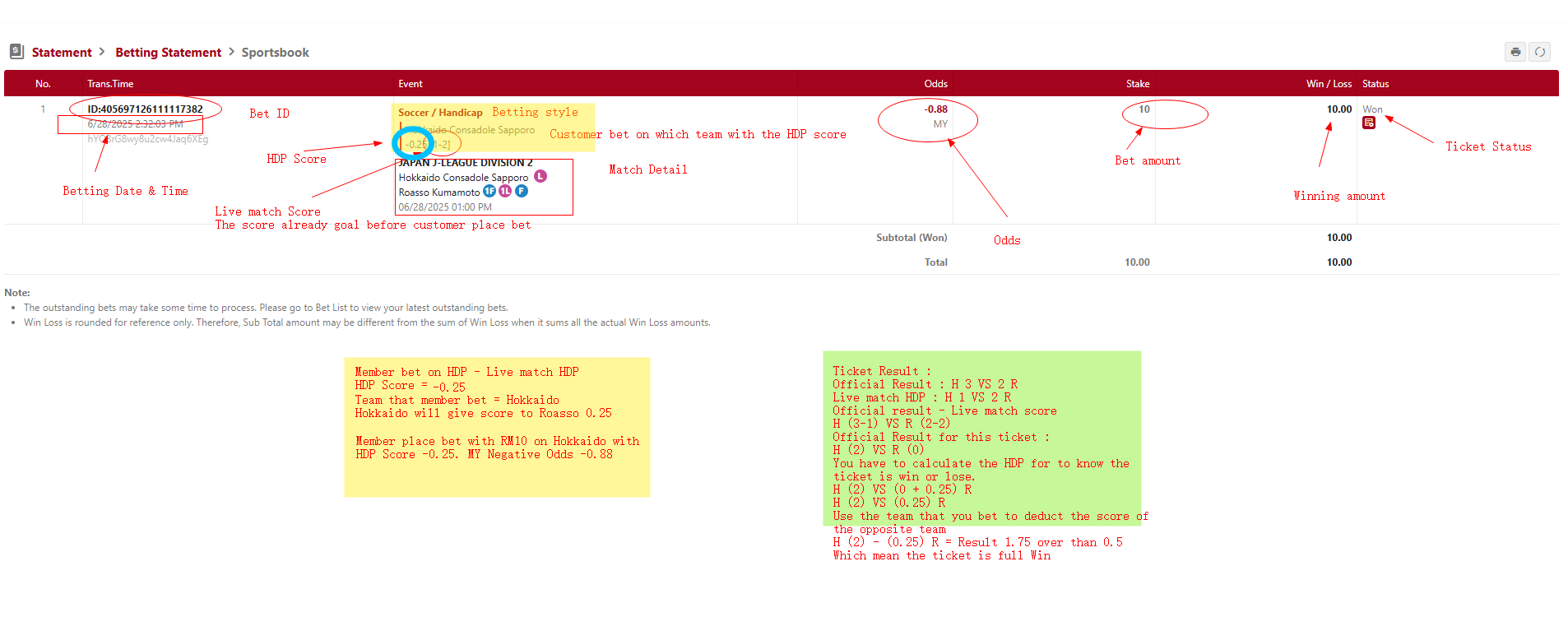The height and width of the screenshot is (617, 1568).
Task: Click the Subtotal (Won) label
Action: (912, 238)
